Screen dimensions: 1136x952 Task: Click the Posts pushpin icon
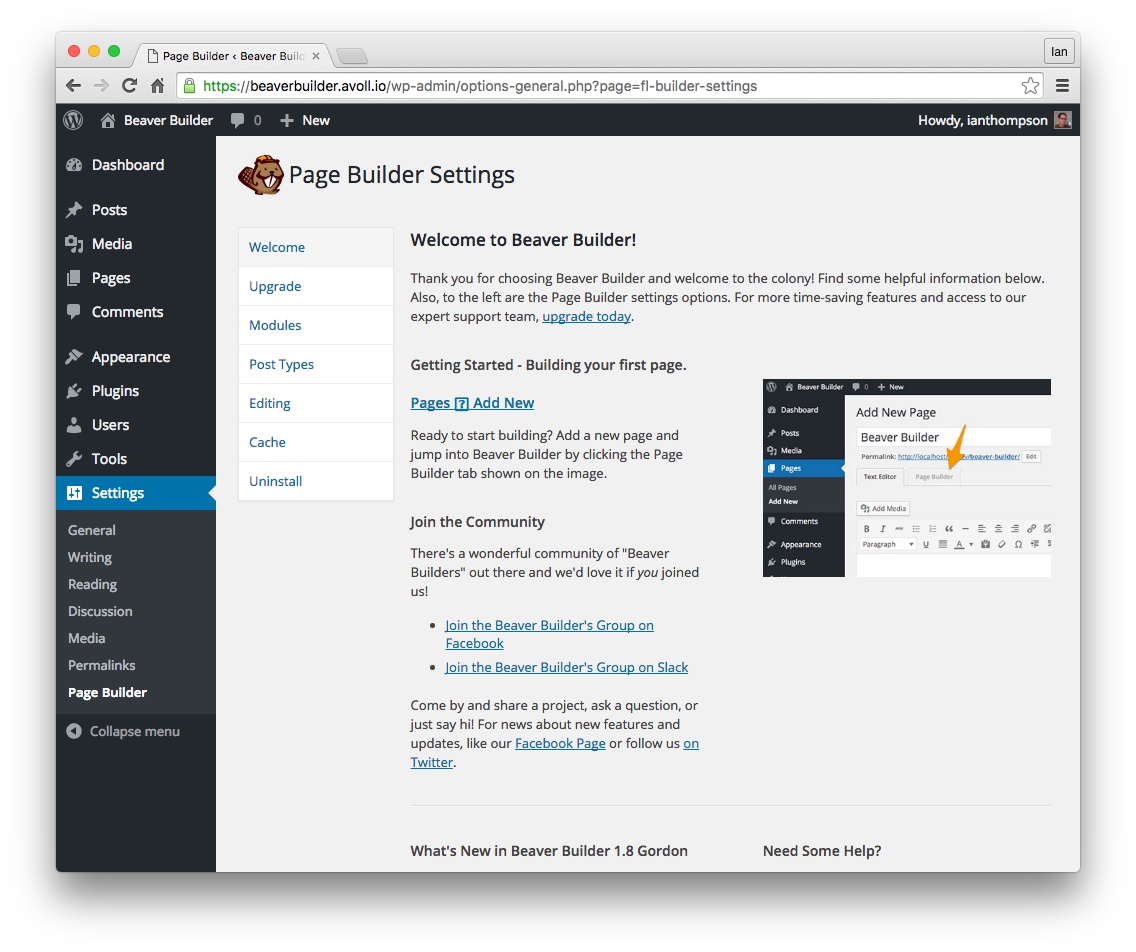pos(74,209)
